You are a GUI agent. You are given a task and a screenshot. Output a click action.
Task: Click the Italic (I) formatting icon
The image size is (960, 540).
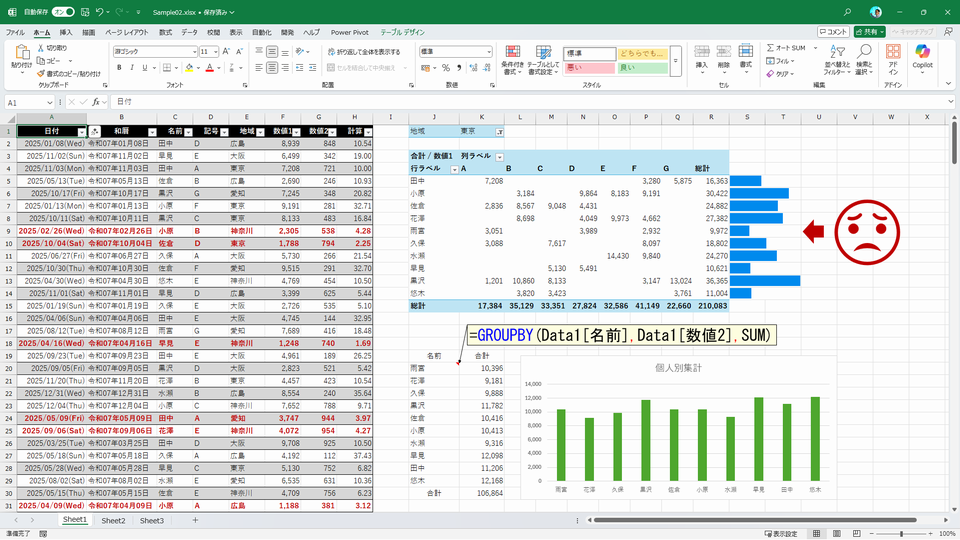[x=132, y=68]
